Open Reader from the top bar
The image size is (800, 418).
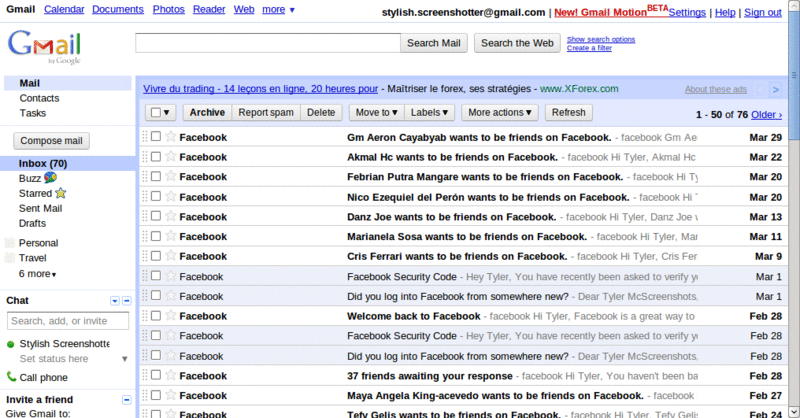click(x=209, y=9)
